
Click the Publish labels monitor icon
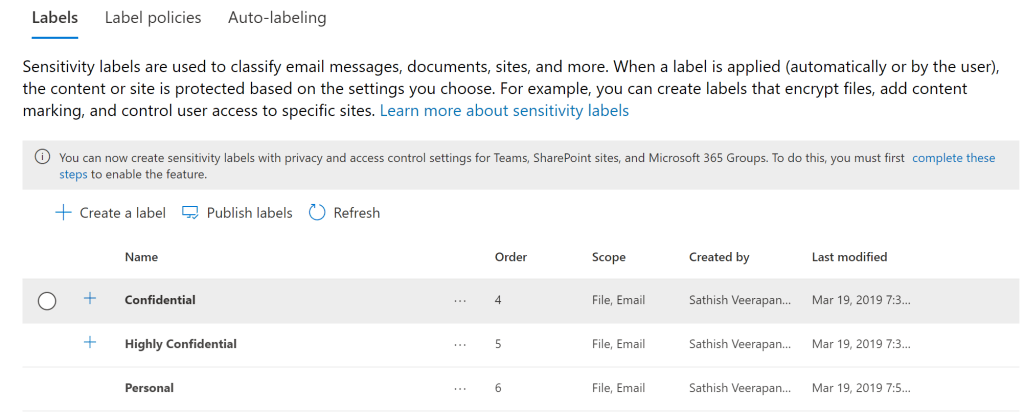pyautogui.click(x=190, y=213)
